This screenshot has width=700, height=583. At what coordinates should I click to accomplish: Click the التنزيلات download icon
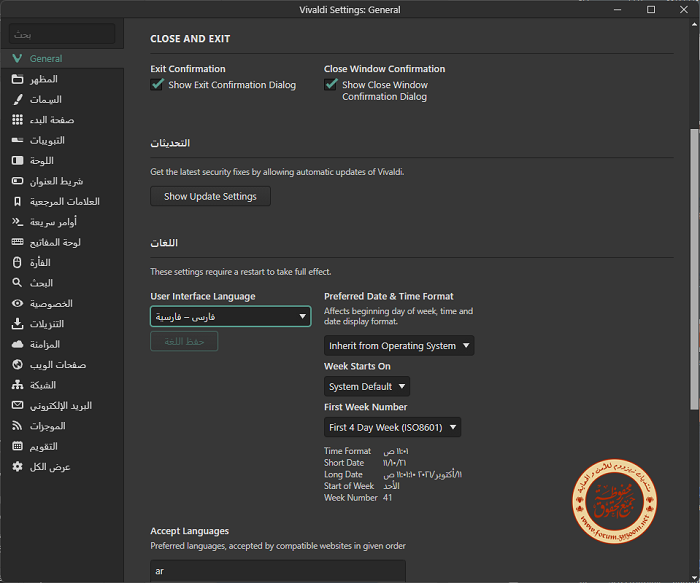coord(17,324)
